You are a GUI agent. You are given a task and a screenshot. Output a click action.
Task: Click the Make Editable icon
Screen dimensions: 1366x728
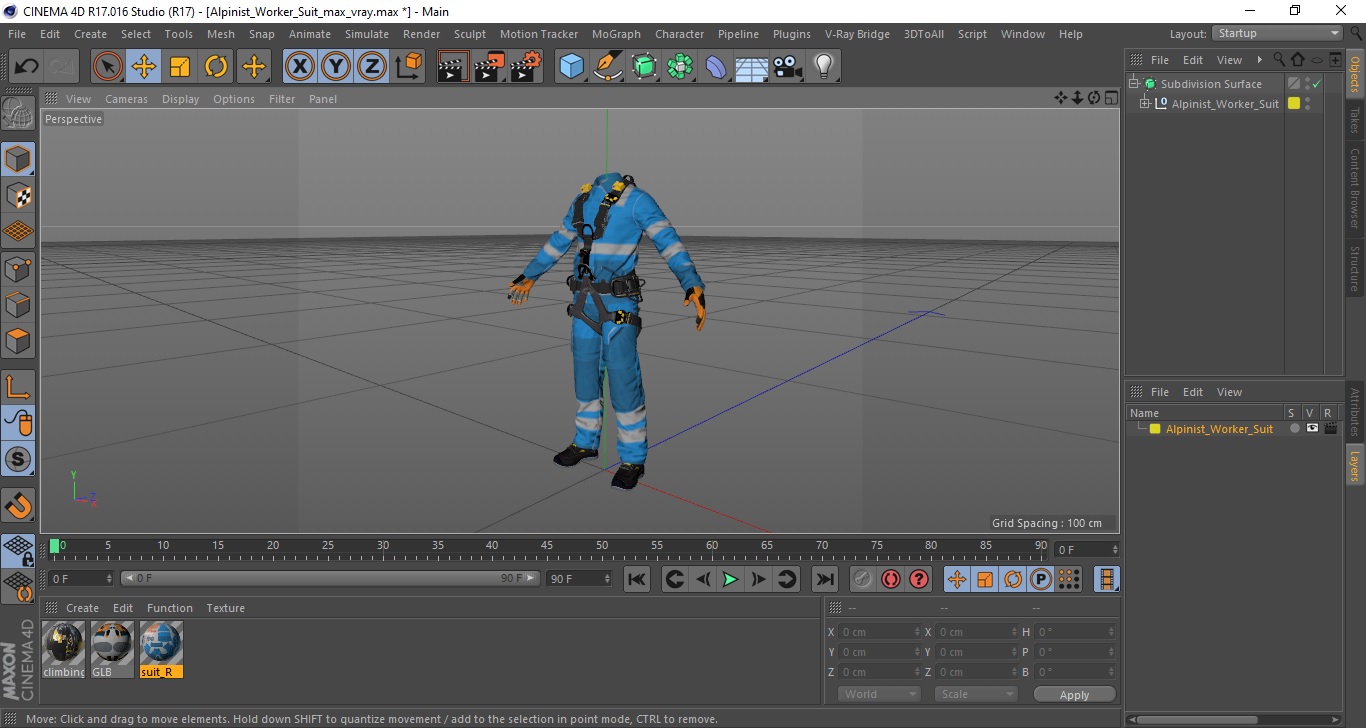coord(18,113)
